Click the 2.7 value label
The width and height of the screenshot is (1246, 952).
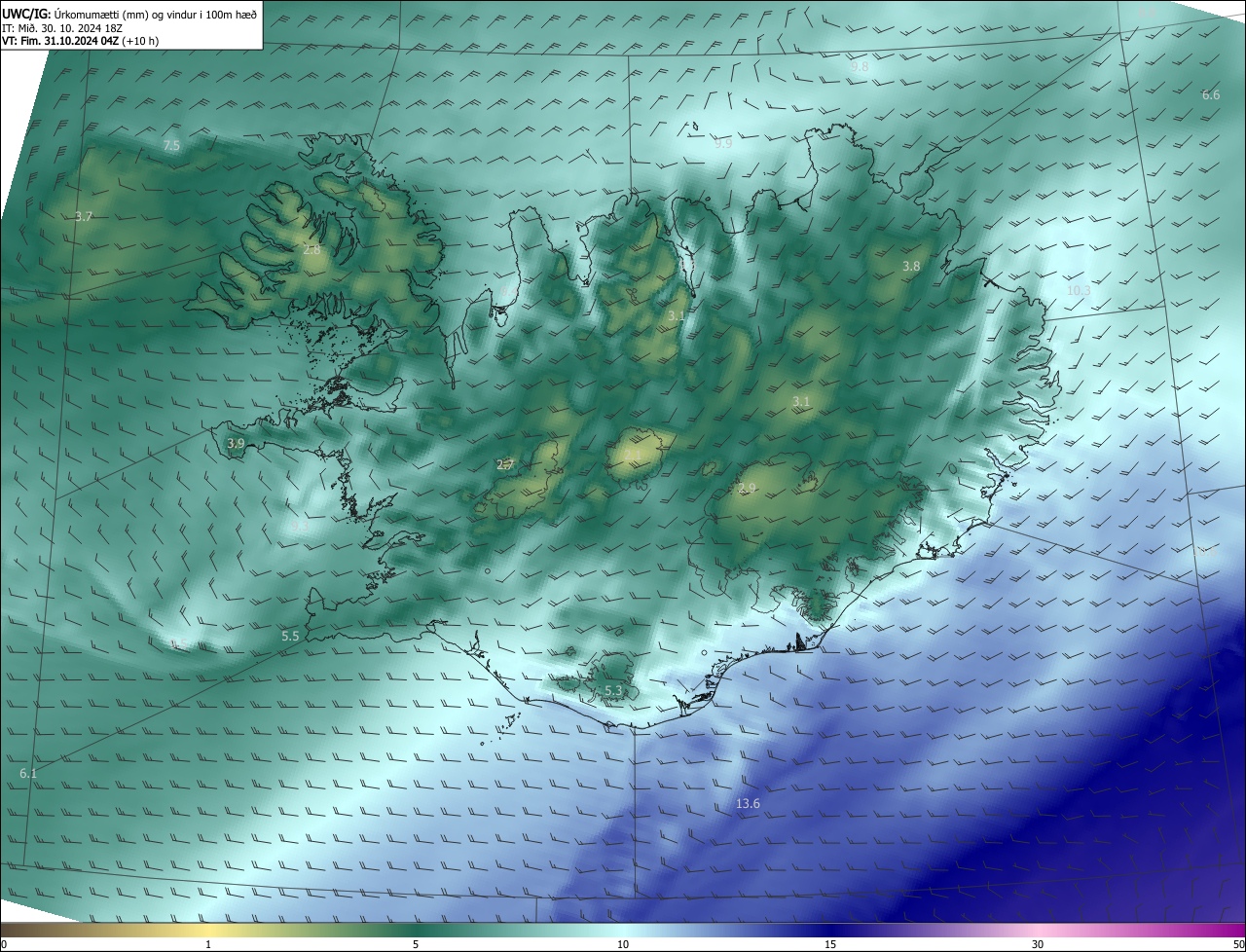click(x=505, y=465)
